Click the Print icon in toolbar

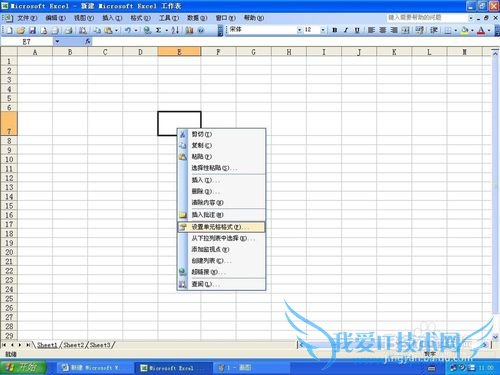point(69,30)
